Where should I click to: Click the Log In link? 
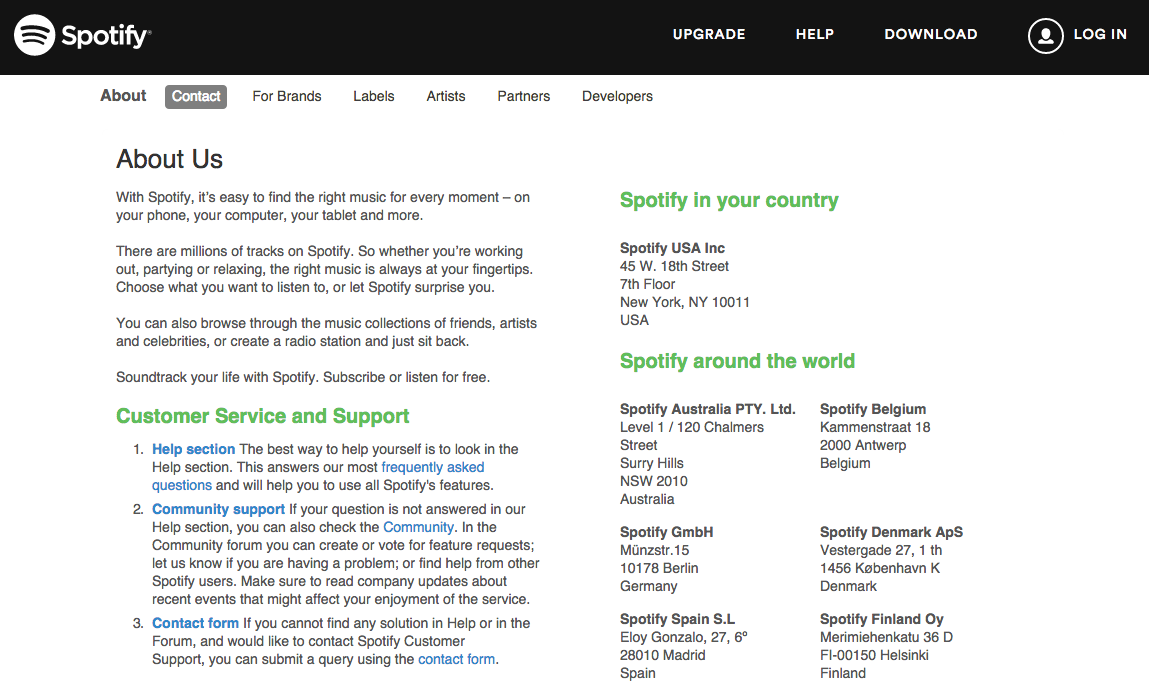click(x=1100, y=34)
